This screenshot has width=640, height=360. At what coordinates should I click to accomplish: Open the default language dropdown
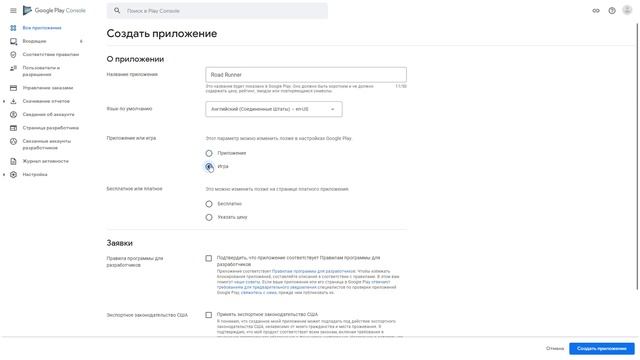(x=274, y=109)
